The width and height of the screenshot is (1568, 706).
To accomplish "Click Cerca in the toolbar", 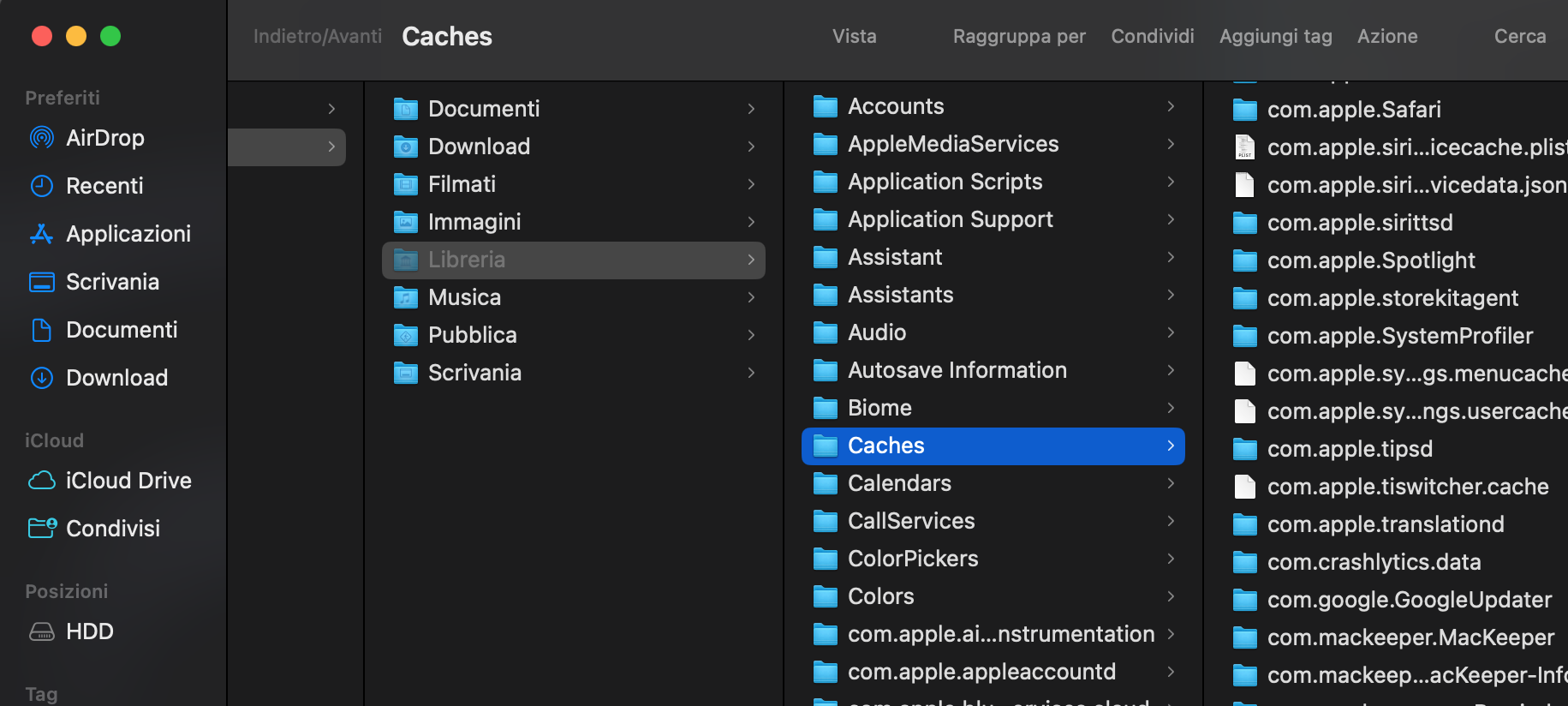I will point(1520,36).
